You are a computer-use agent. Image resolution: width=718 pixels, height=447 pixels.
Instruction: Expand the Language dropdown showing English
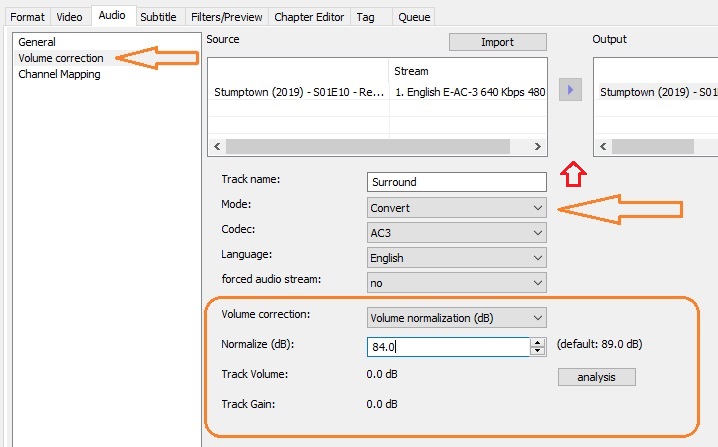point(457,258)
